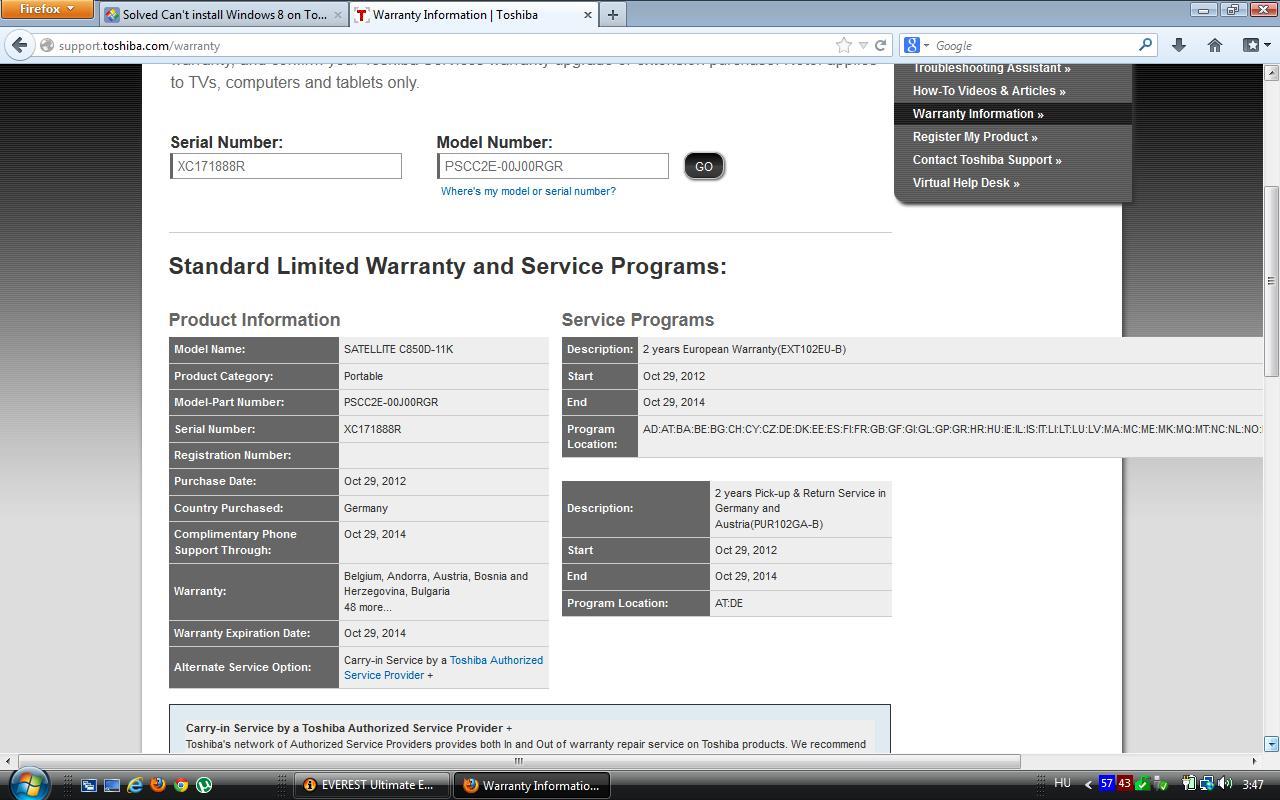Show hidden tray icons arrow
This screenshot has width=1280, height=800.
point(1088,785)
